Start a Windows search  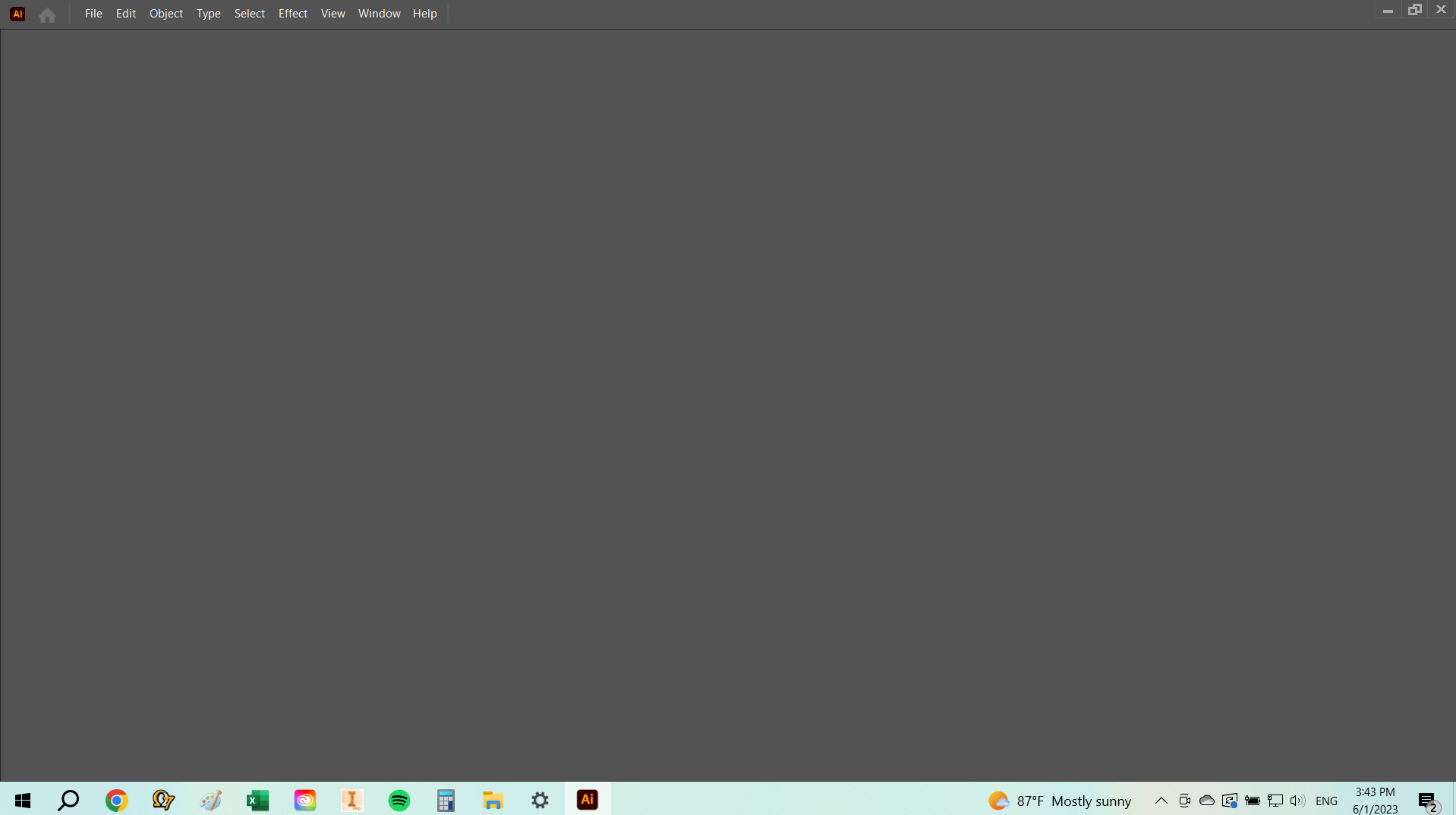coord(68,800)
